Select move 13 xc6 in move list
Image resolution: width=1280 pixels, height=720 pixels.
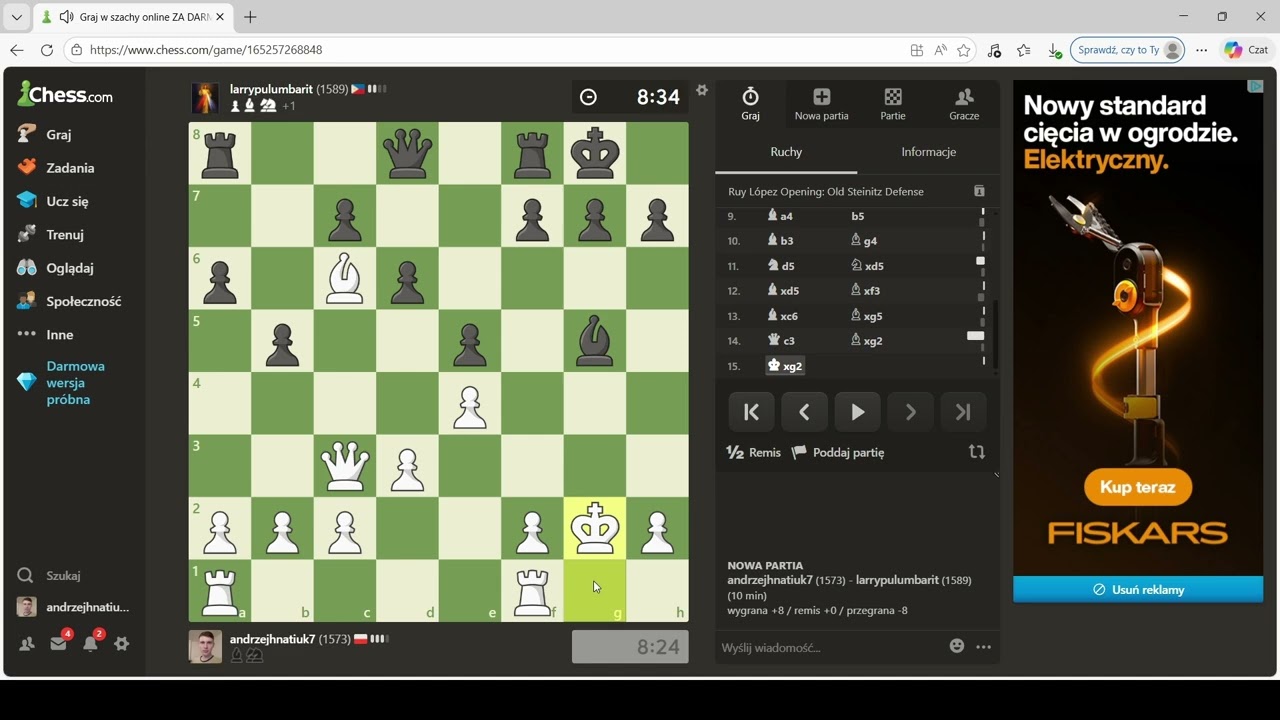pos(782,316)
